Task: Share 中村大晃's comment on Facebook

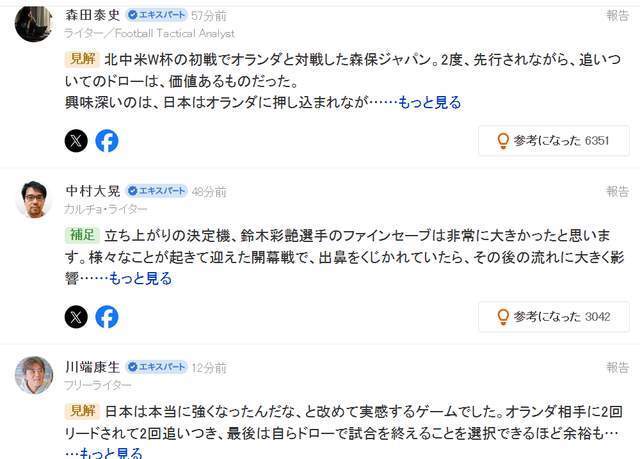Action: [x=107, y=317]
